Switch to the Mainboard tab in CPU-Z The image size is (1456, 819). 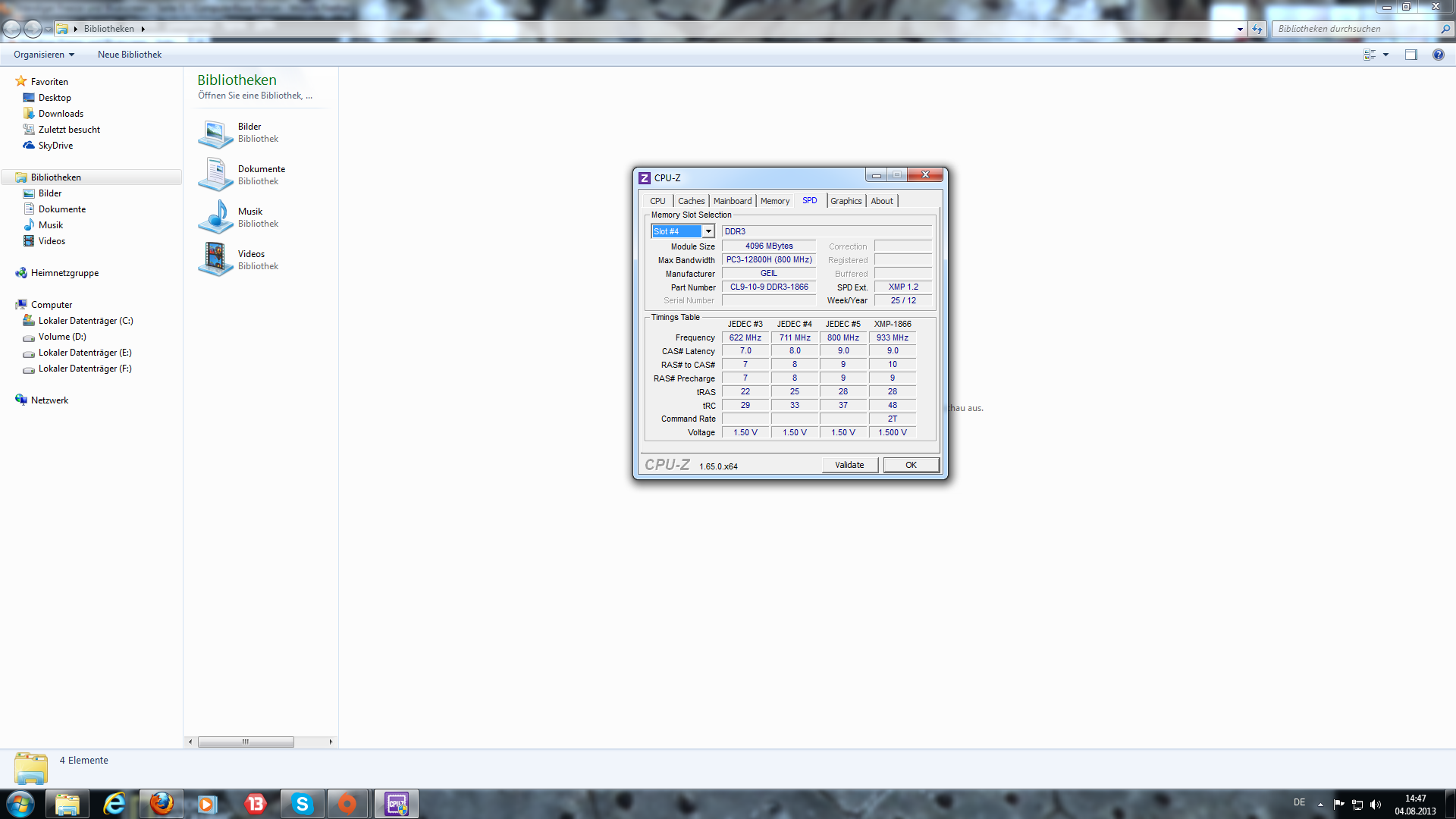click(733, 201)
